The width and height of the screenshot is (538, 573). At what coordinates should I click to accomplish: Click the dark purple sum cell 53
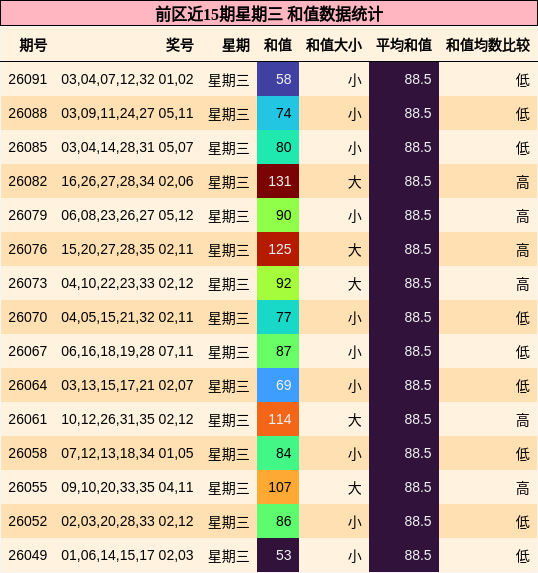tap(278, 555)
